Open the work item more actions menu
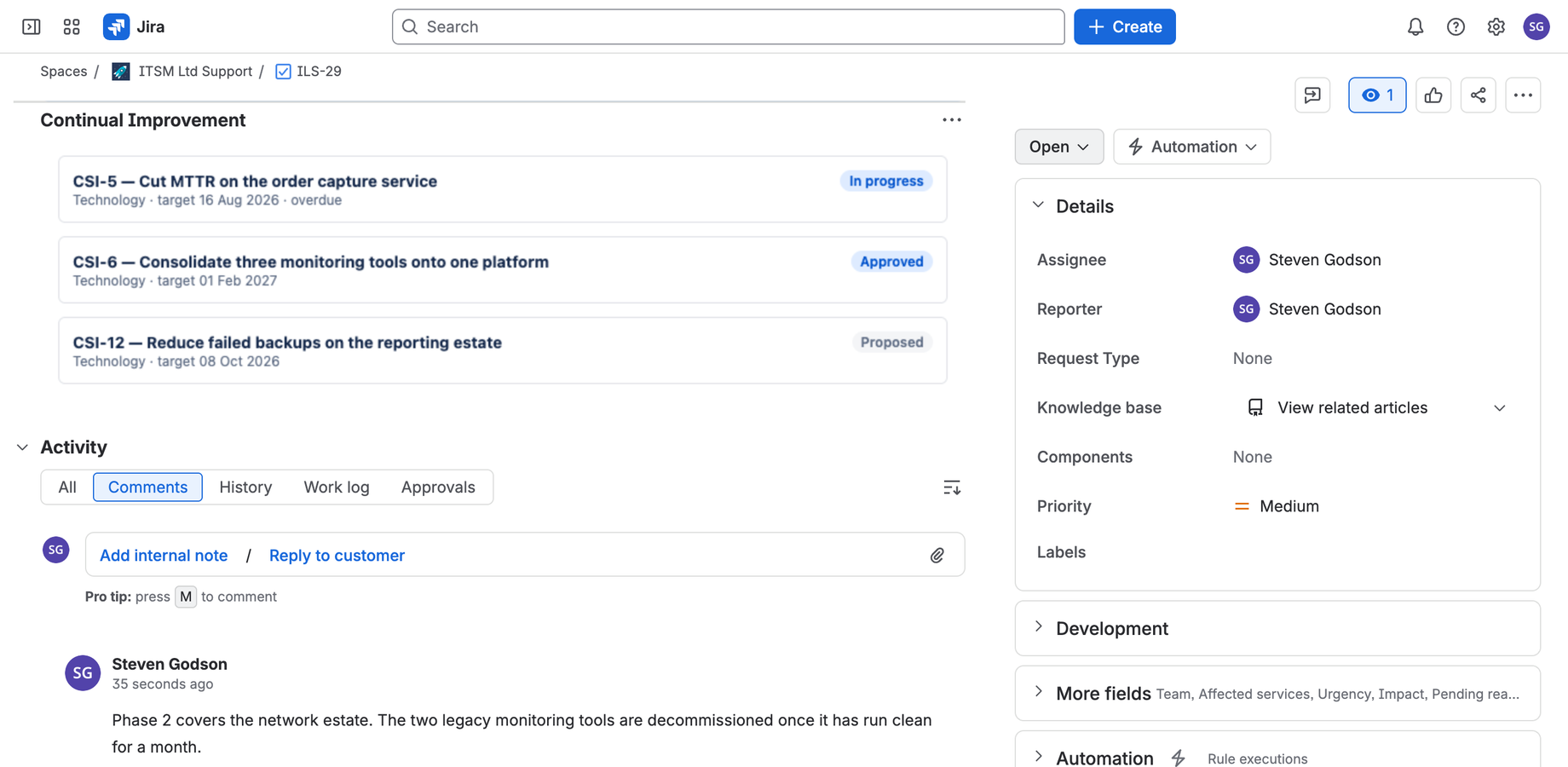This screenshot has width=1568, height=767. point(1523,95)
